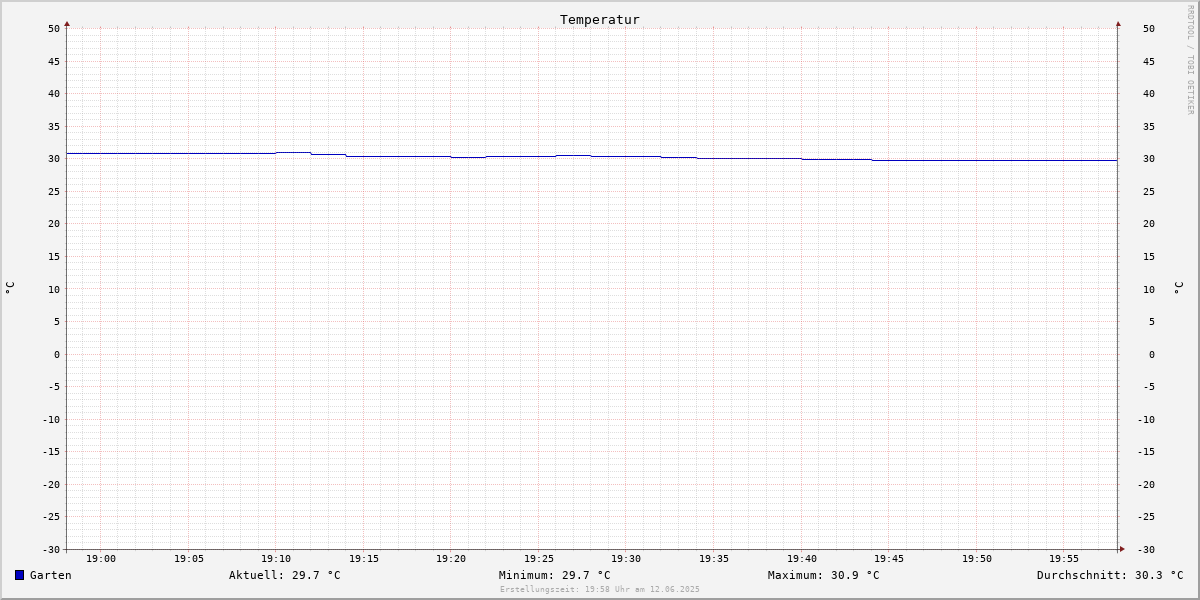Click the 19:55 time axis label
The height and width of the screenshot is (600, 1200).
(x=1064, y=558)
